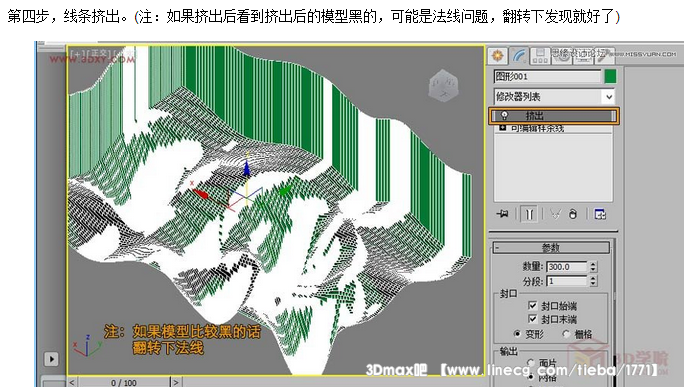Switch to the Modify panel tab
The image size is (687, 387).
(x=519, y=56)
